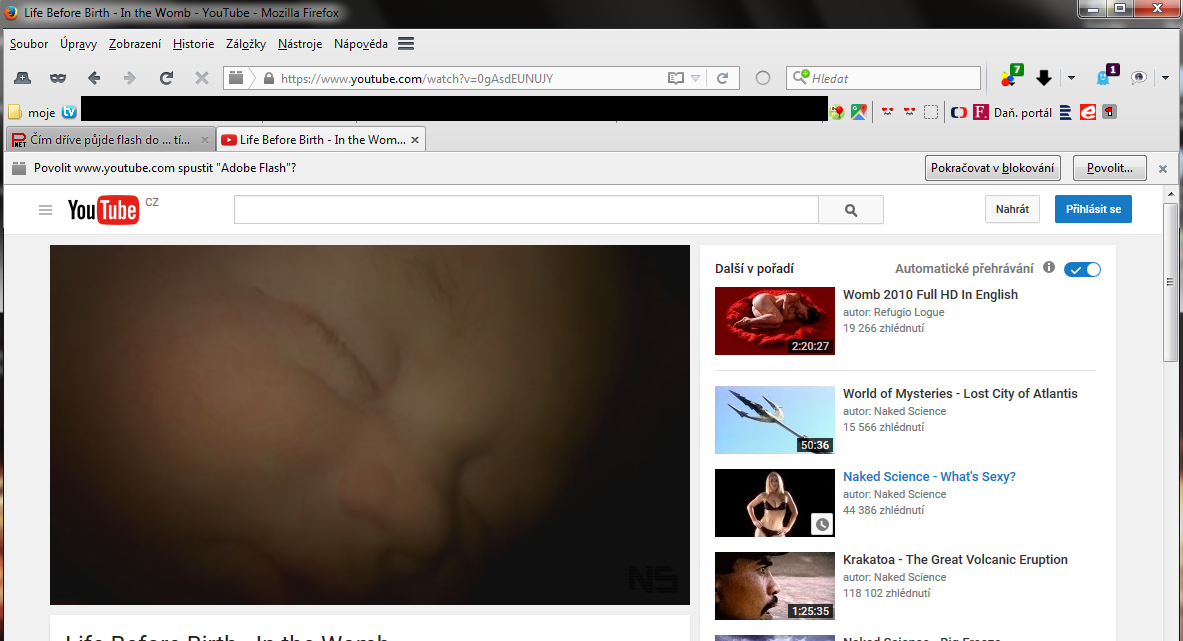Screen dimensions: 1183x641
Task: Dismiss the Adobe Flash notification bar
Action: (x=1163, y=169)
